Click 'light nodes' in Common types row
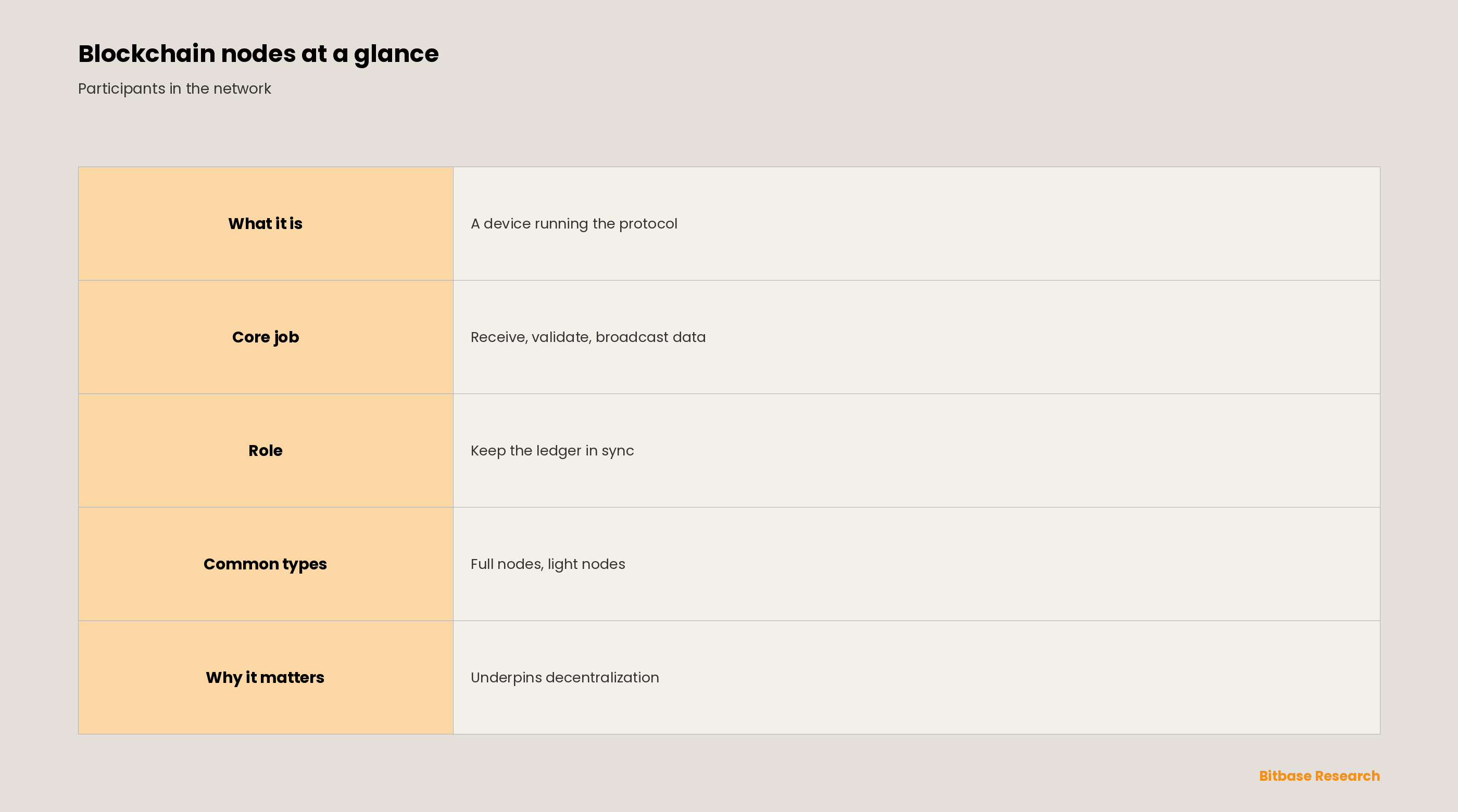This screenshot has width=1458, height=812. [586, 565]
